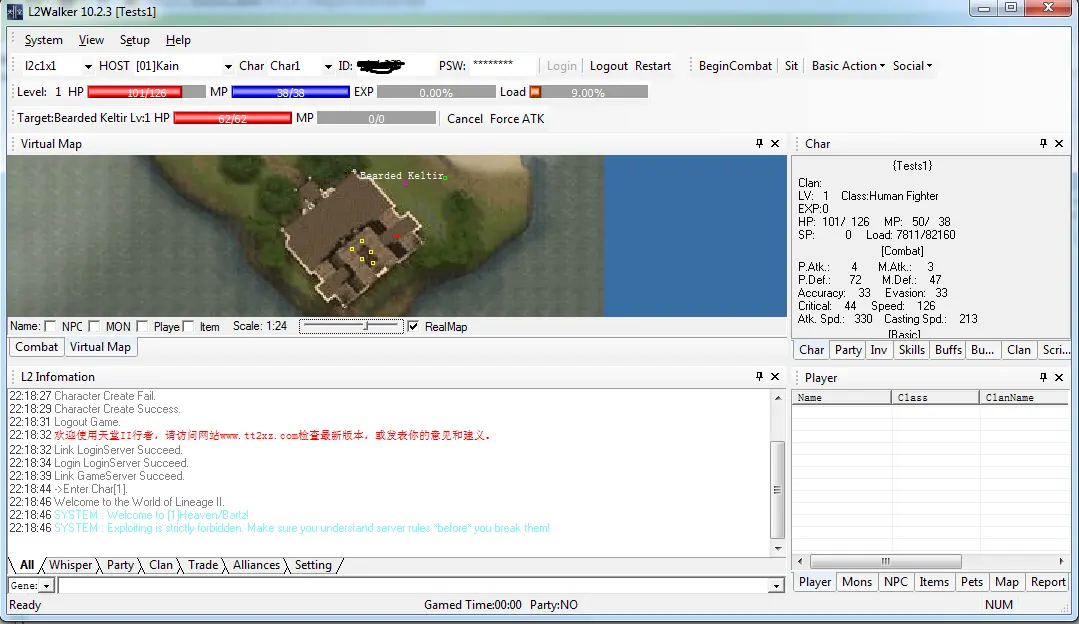This screenshot has height=624, width=1079.
Task: Close the Virtual Map panel
Action: pyautogui.click(x=775, y=144)
